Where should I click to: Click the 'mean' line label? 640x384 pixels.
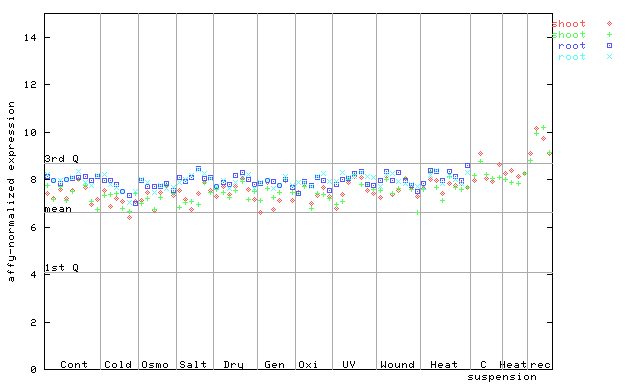click(x=58, y=209)
